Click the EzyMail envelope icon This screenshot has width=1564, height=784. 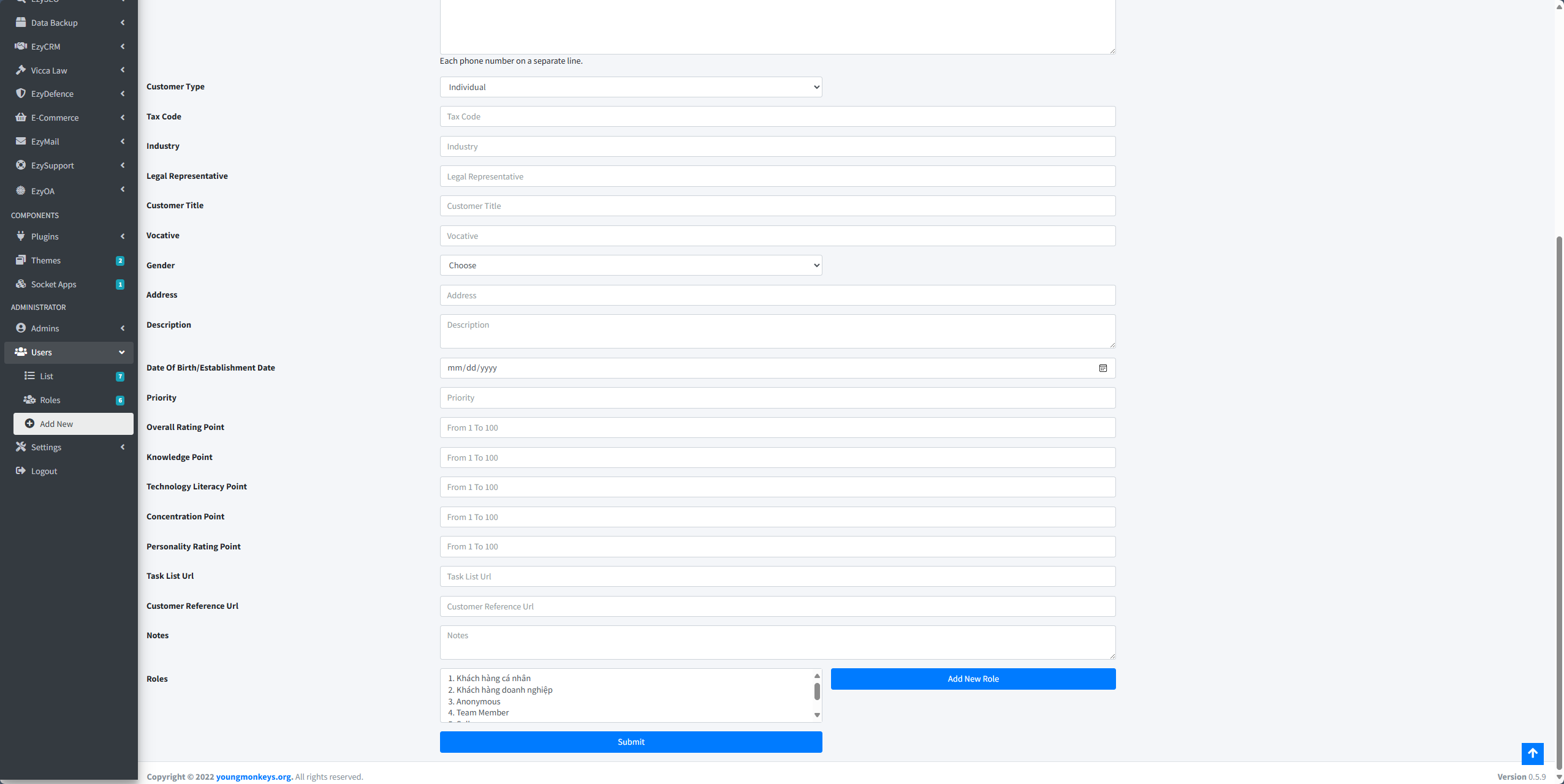point(21,141)
